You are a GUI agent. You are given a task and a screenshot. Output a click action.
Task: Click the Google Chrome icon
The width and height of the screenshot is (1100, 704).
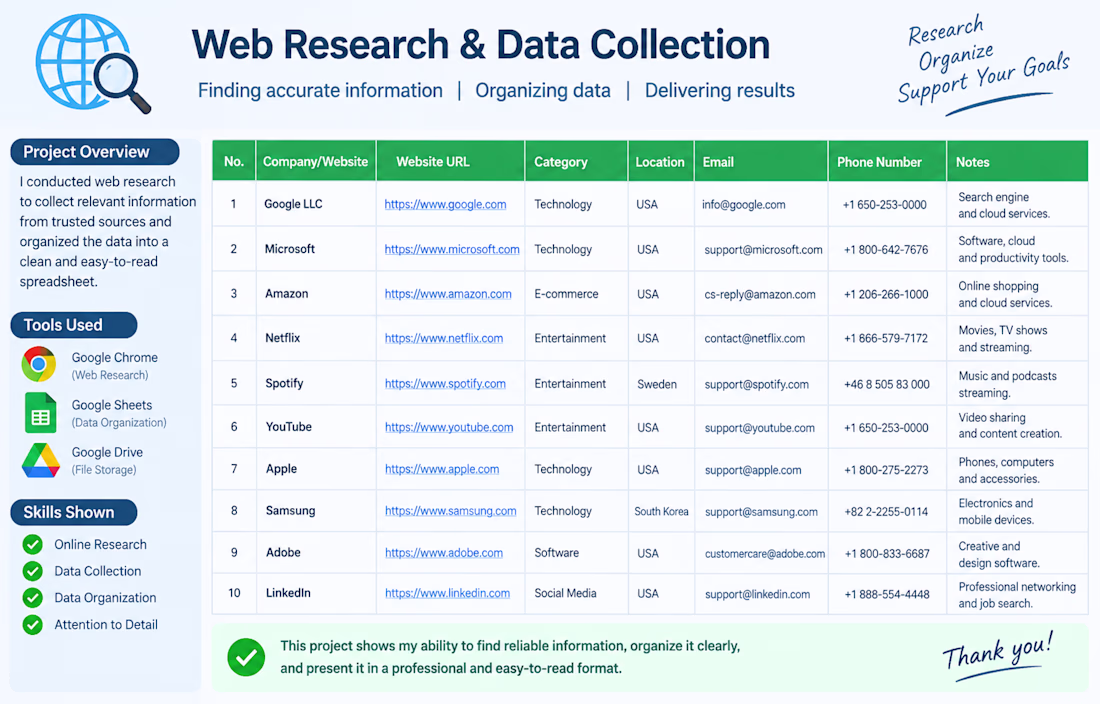pyautogui.click(x=39, y=365)
